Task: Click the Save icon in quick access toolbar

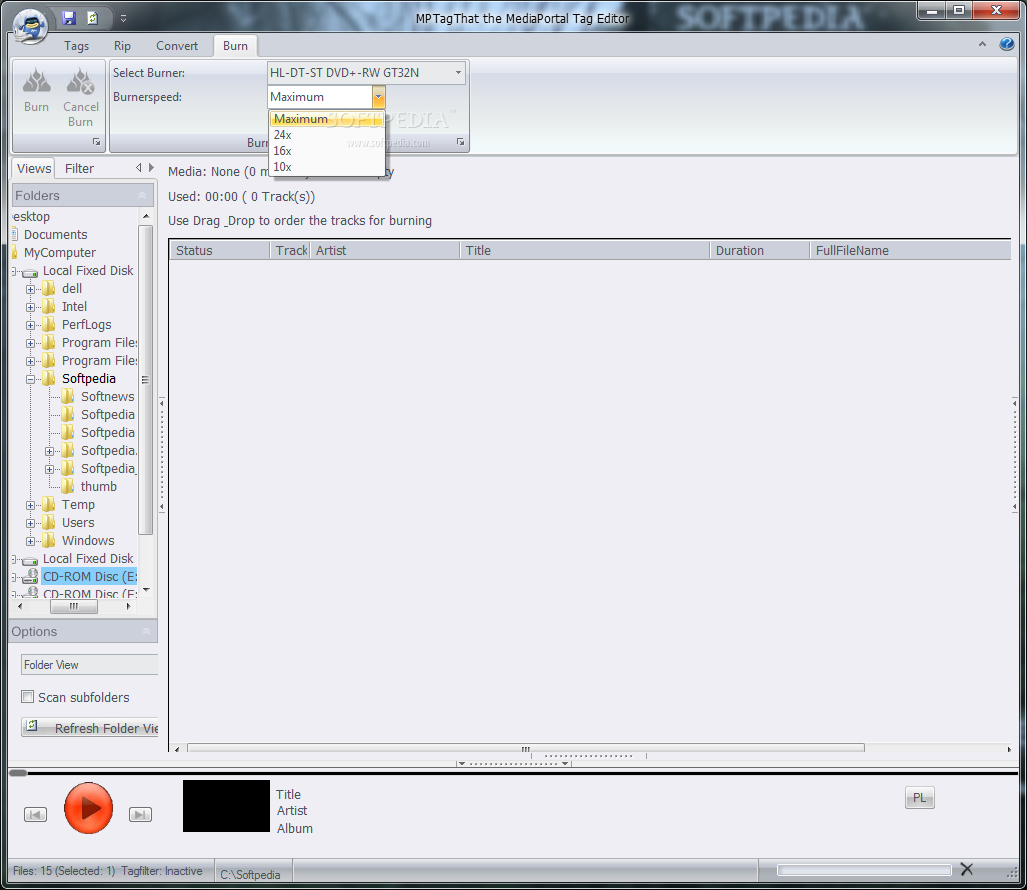Action: pyautogui.click(x=69, y=18)
